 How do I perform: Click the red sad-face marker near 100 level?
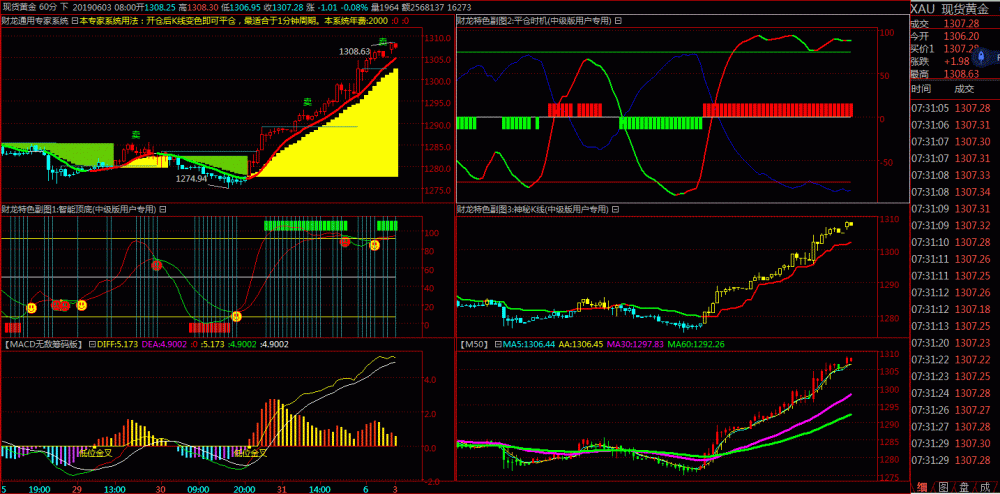click(345, 241)
